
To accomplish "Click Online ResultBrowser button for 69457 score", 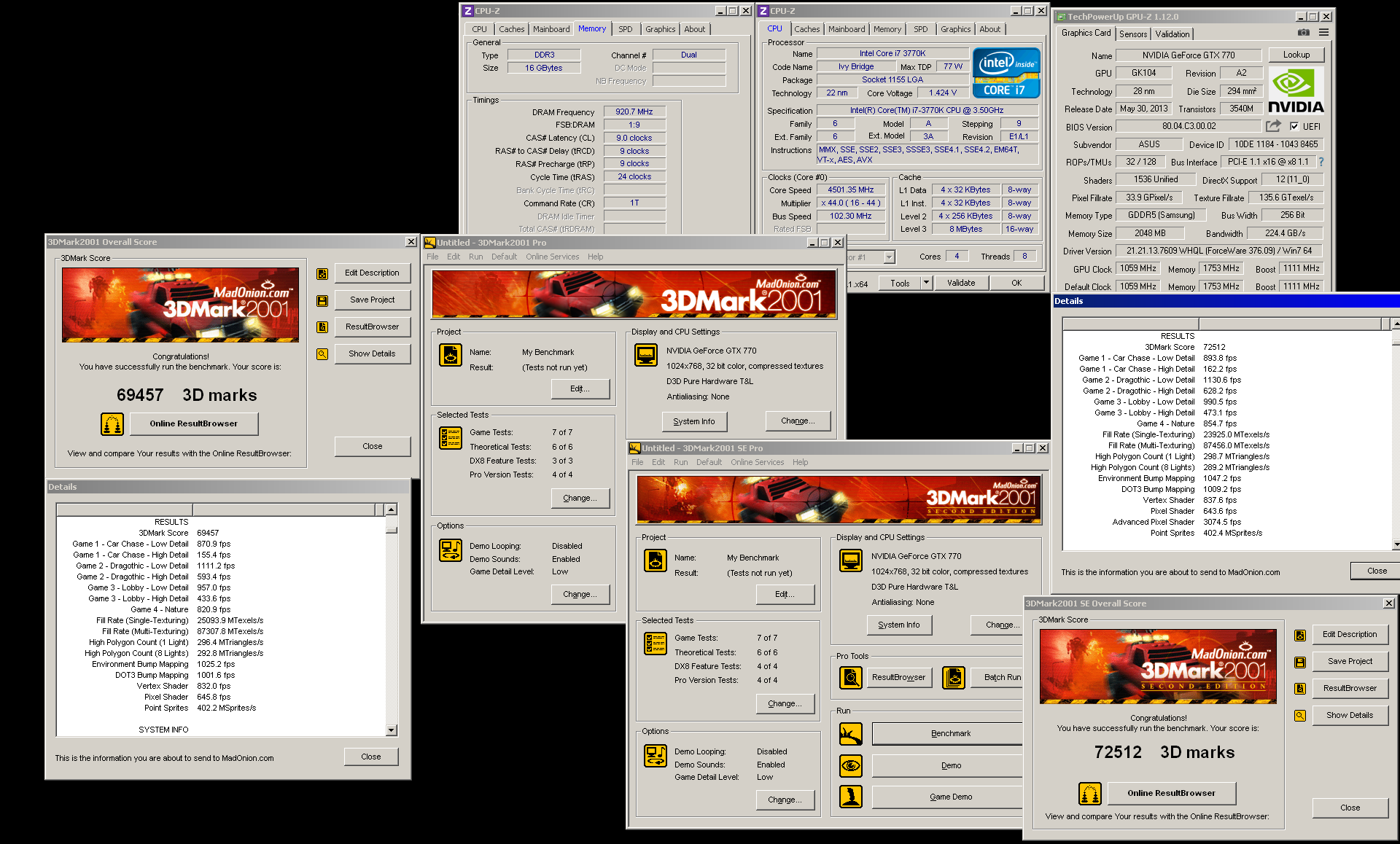I will point(193,423).
